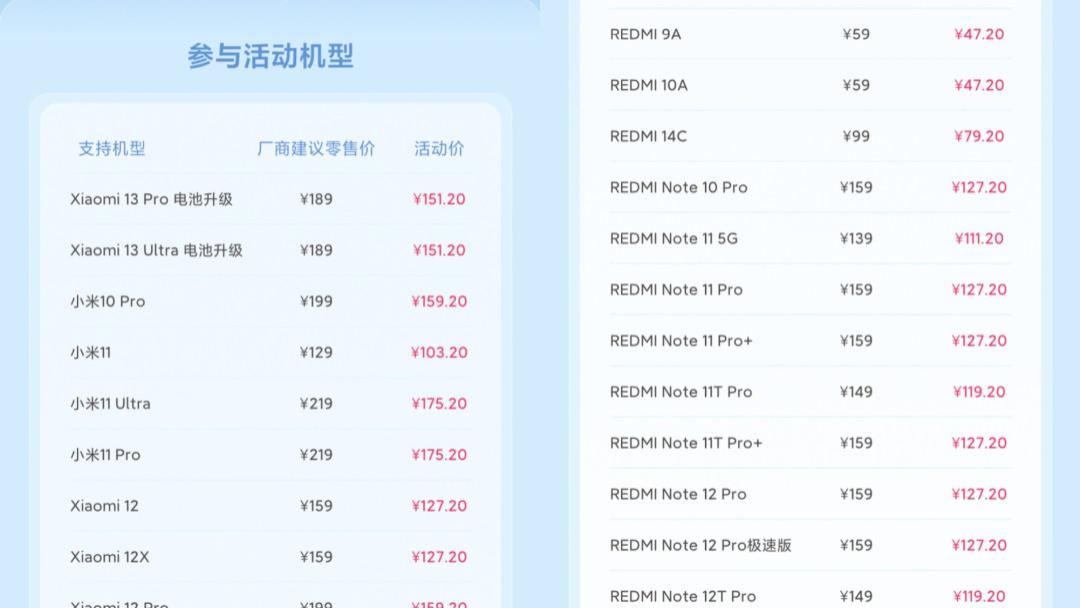Image resolution: width=1080 pixels, height=608 pixels.
Task: Click ¥127.20 in the Xiaomi 12X row
Action: 439,556
